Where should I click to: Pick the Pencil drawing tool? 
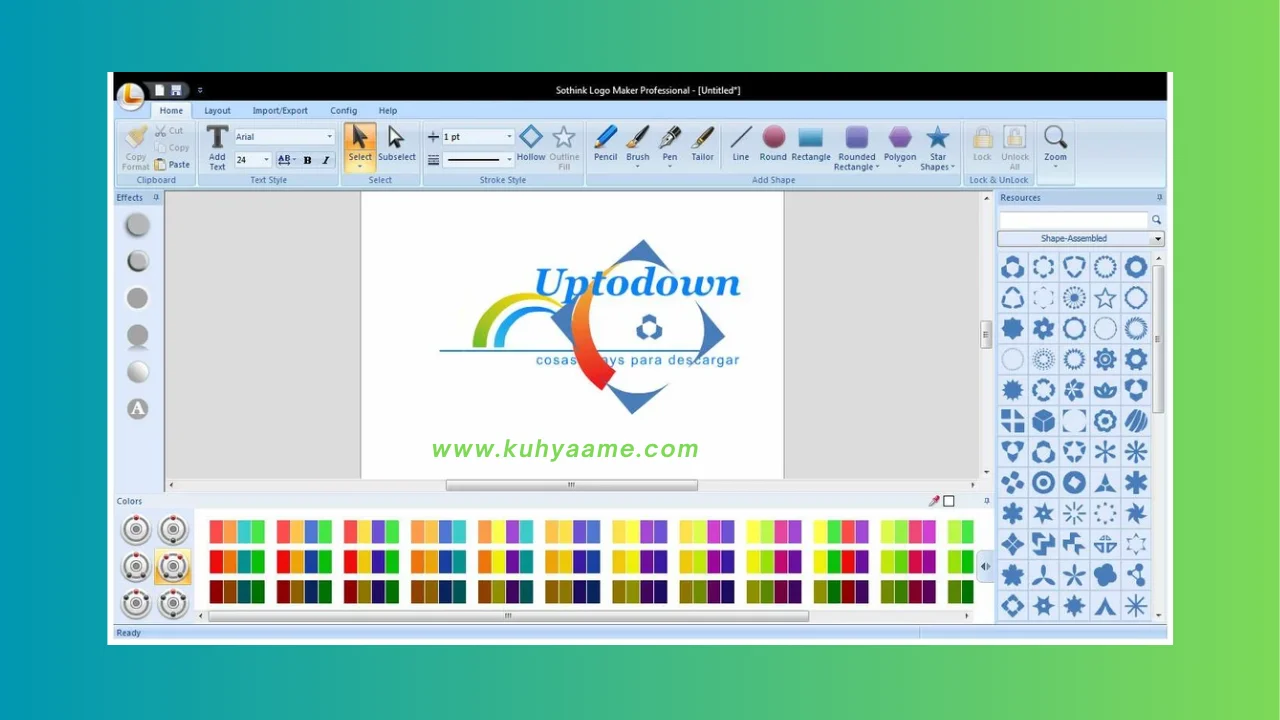pos(605,144)
